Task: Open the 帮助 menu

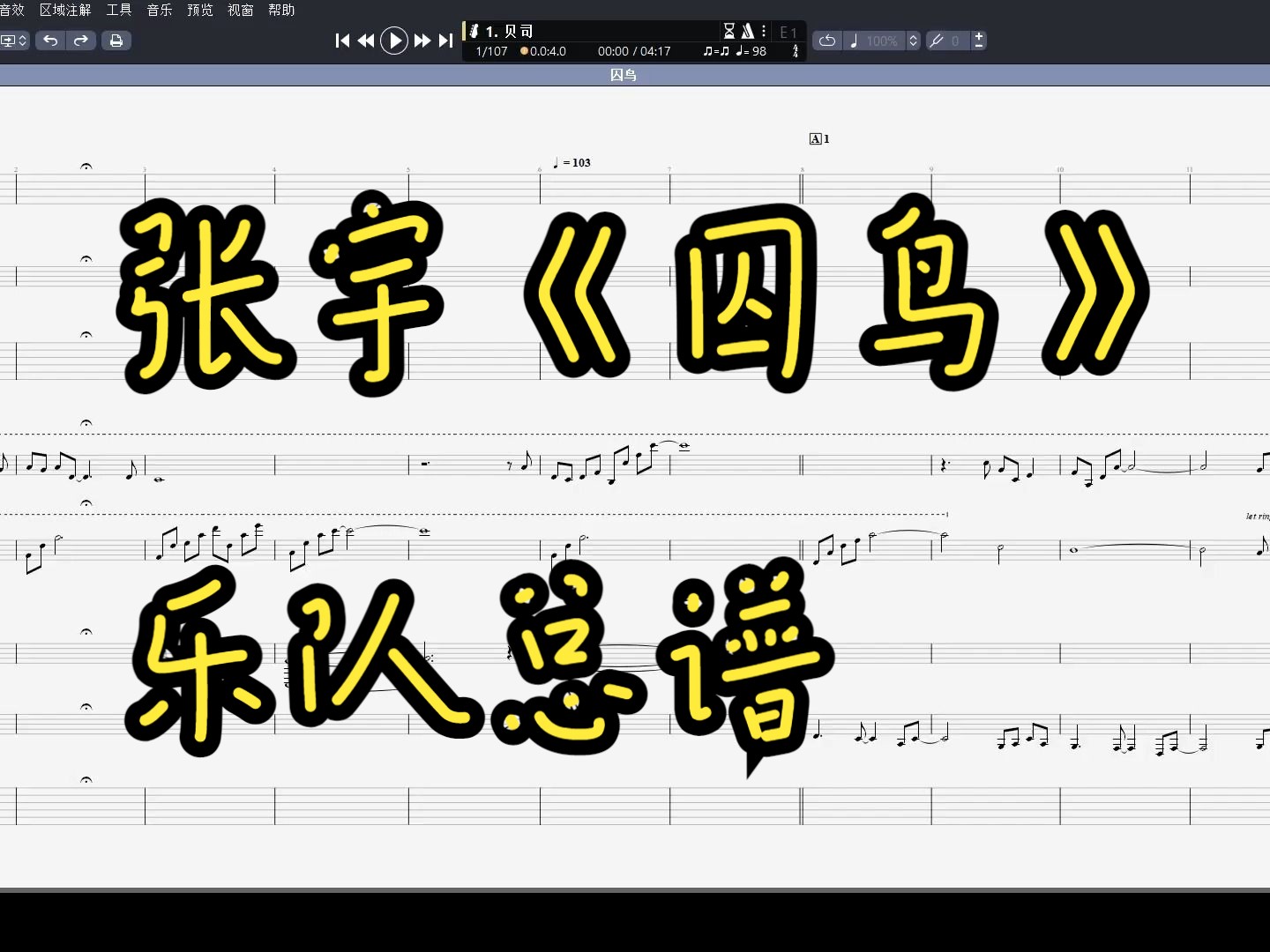Action: pos(281,10)
